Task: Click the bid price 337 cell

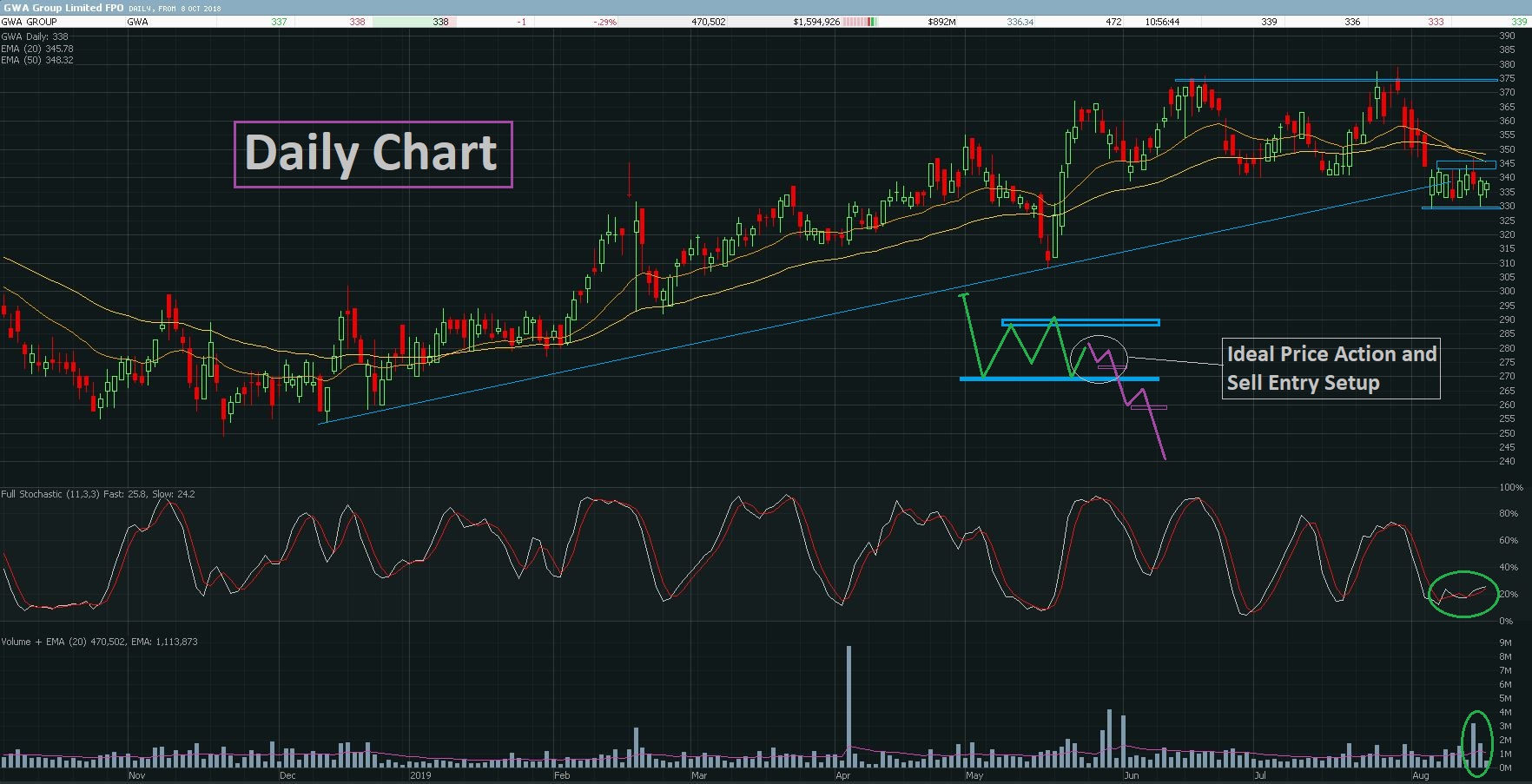Action: pos(279,22)
